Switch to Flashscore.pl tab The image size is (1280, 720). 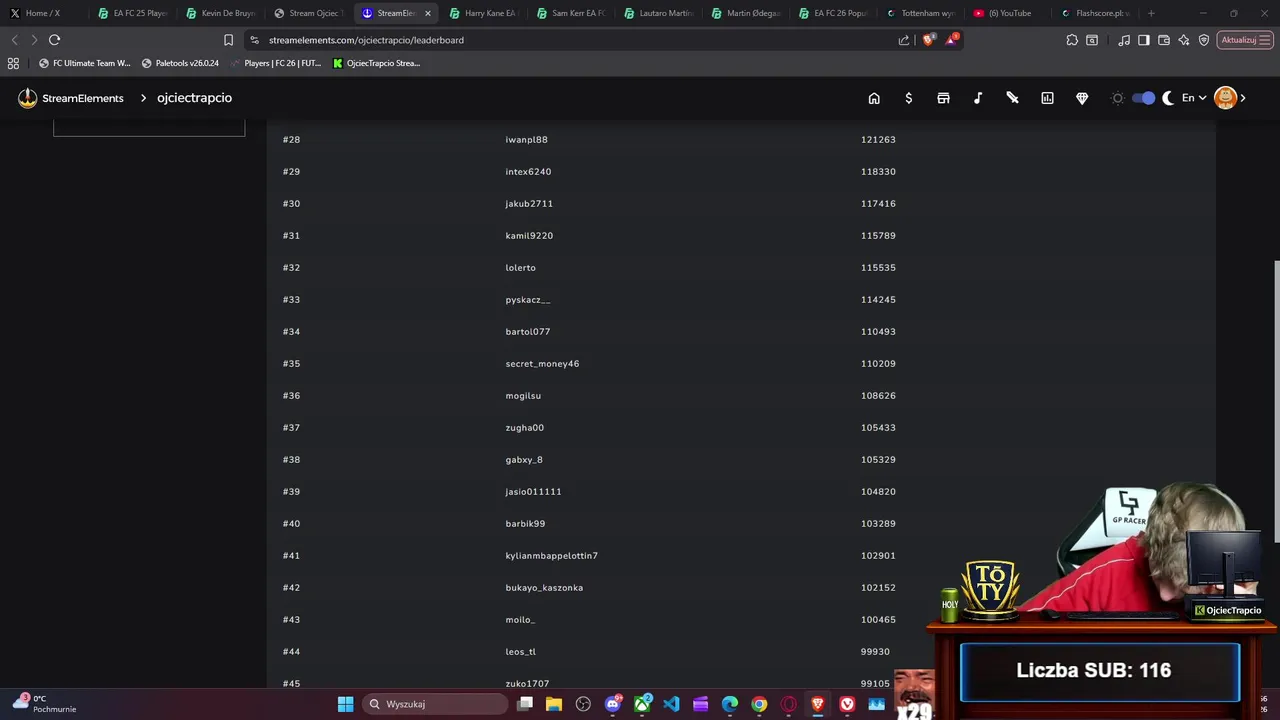click(1096, 13)
